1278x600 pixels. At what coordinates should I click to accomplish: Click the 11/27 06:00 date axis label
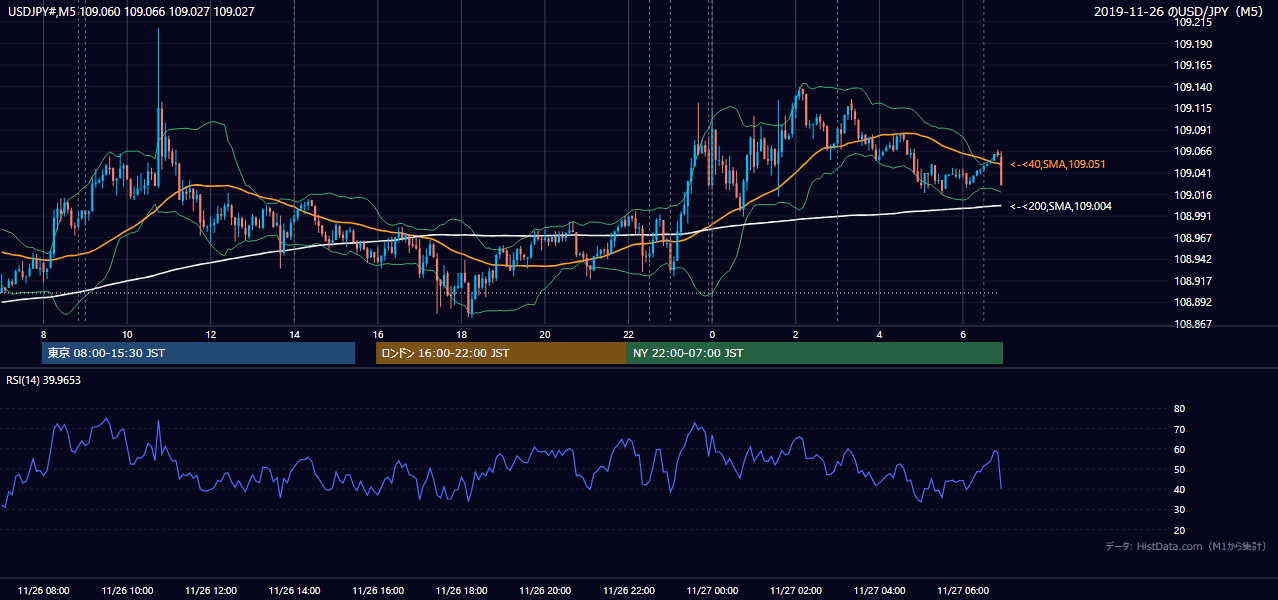pos(963,591)
